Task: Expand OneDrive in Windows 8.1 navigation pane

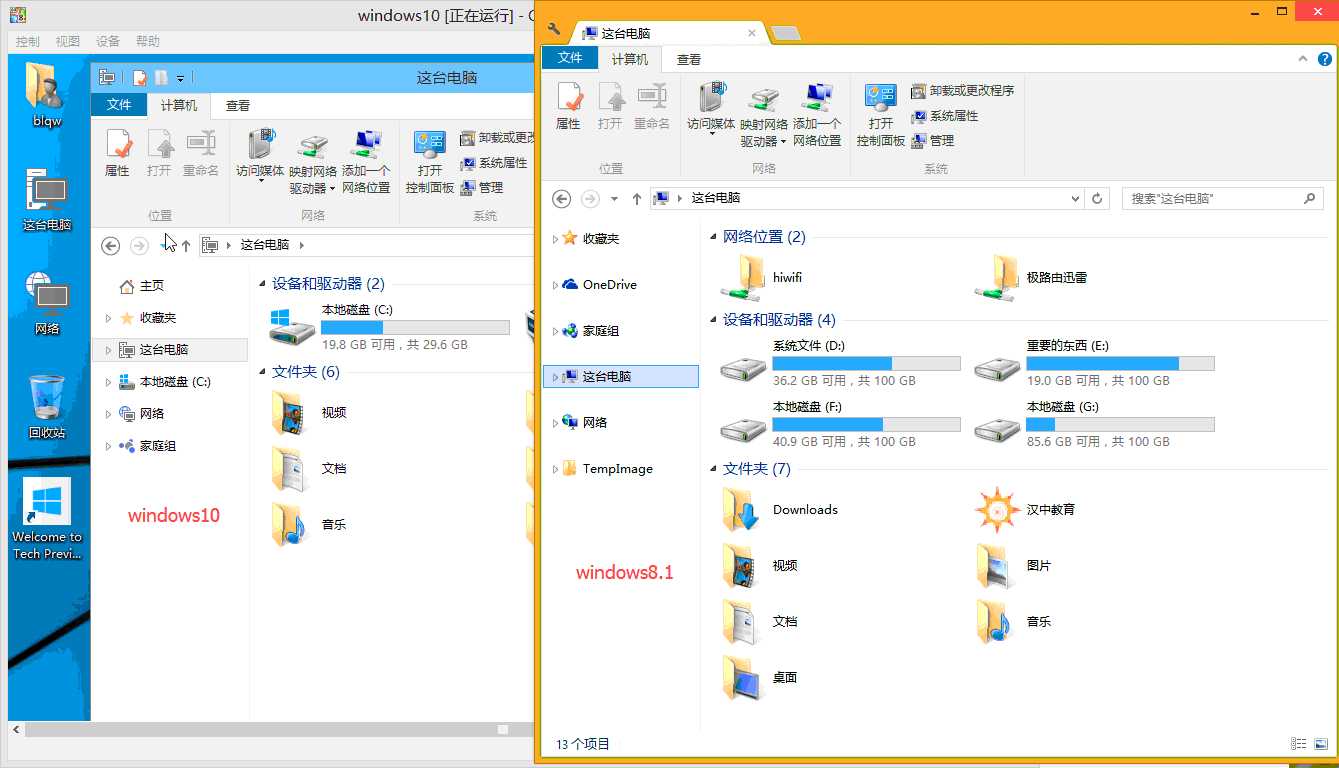Action: (x=555, y=285)
